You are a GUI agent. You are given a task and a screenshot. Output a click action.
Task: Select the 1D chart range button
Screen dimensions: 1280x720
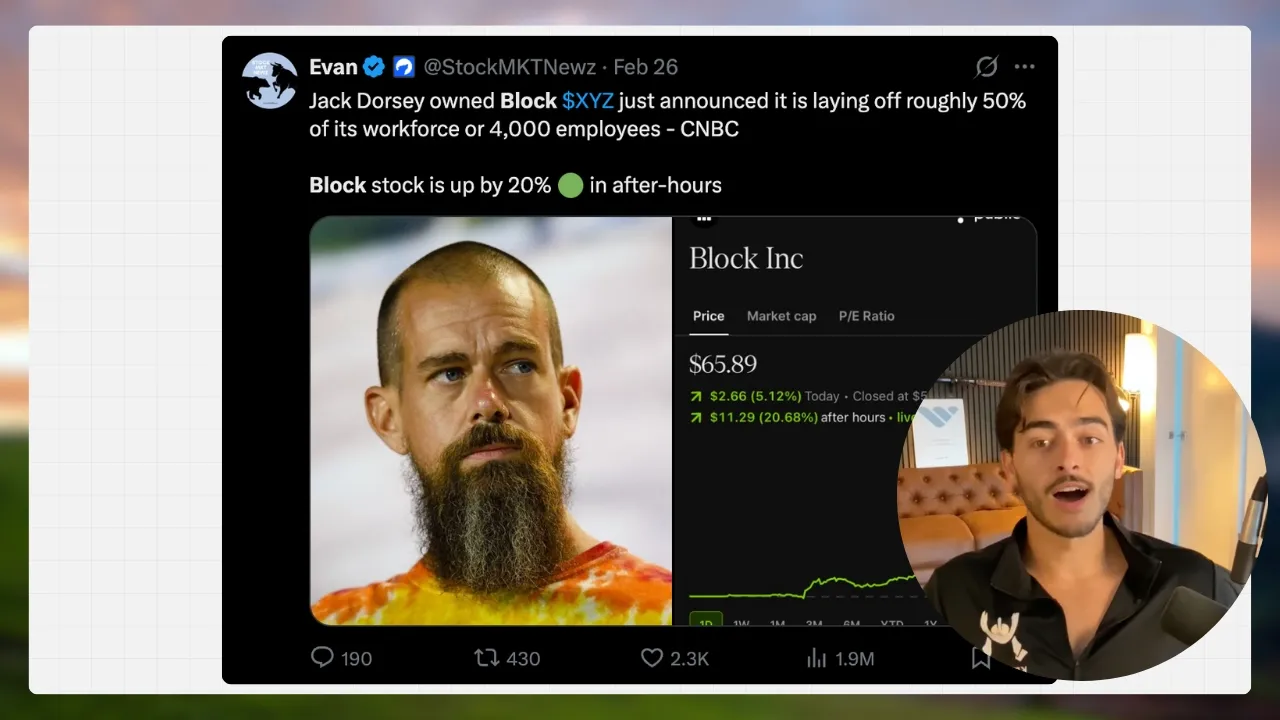706,621
